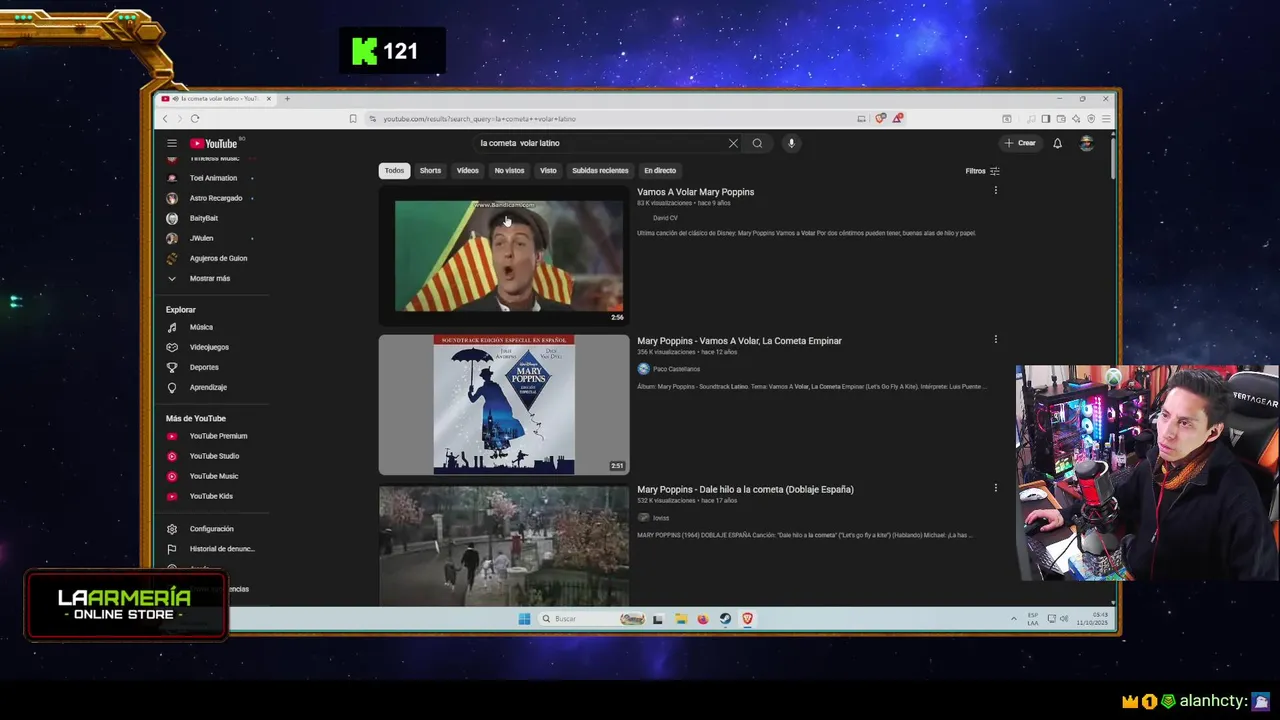Select the Todos filter chip
Viewport: 1280px width, 720px height.
point(394,170)
